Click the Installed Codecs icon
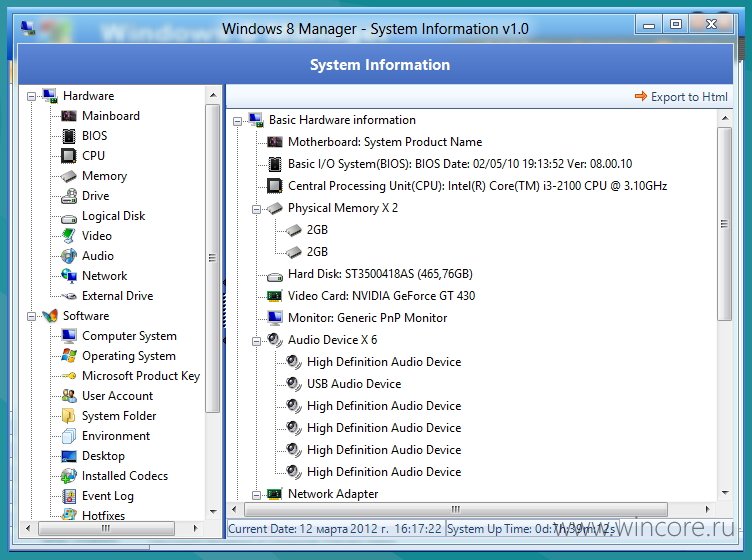The image size is (752, 560). [69, 476]
